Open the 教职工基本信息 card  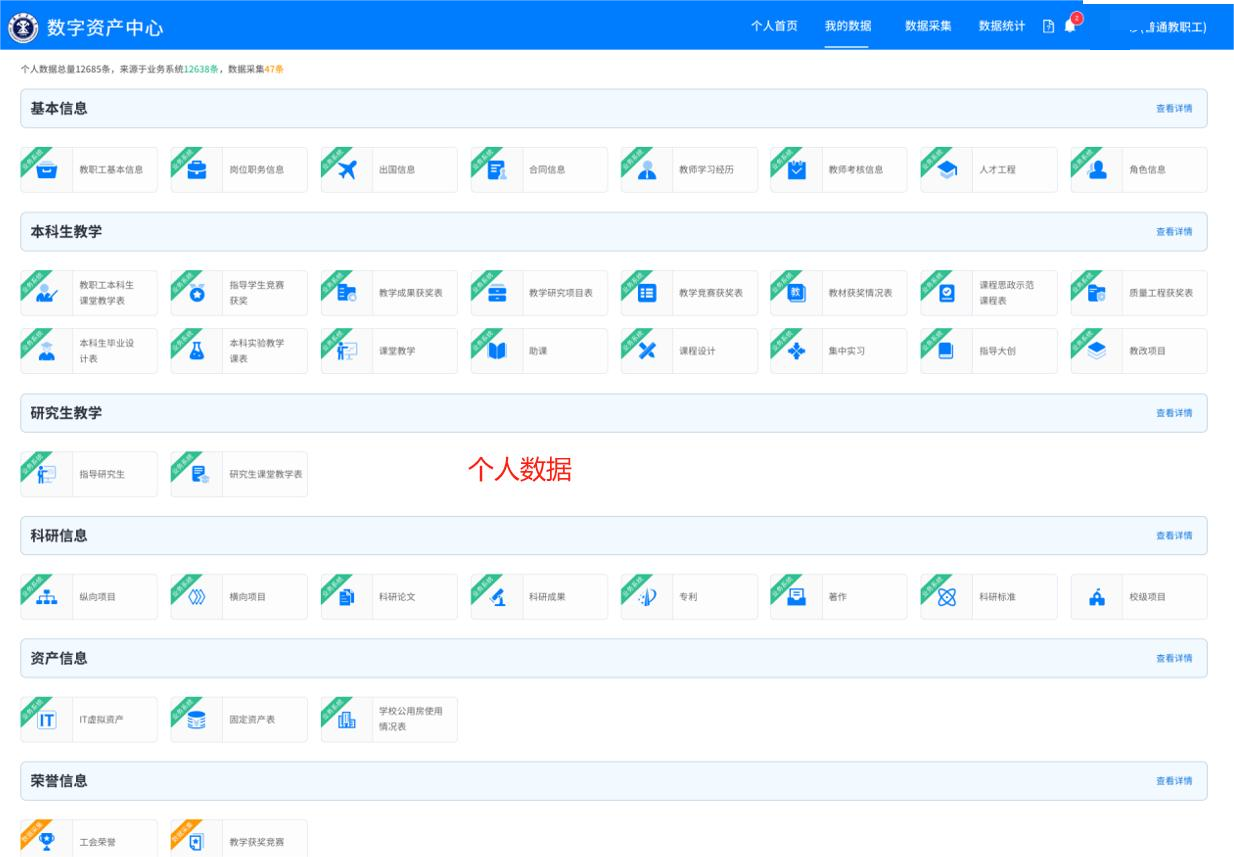[89, 170]
